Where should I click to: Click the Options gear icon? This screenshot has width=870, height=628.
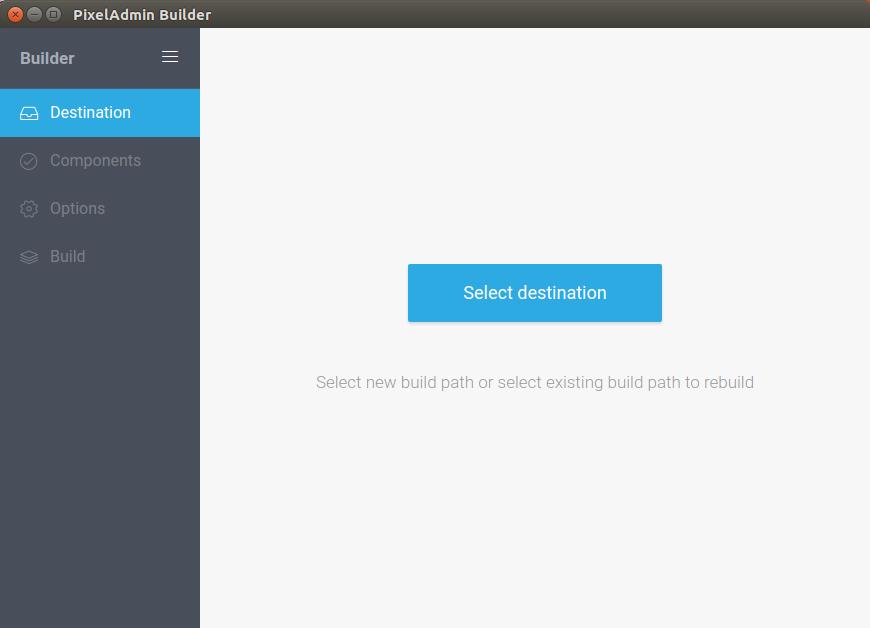click(x=29, y=209)
